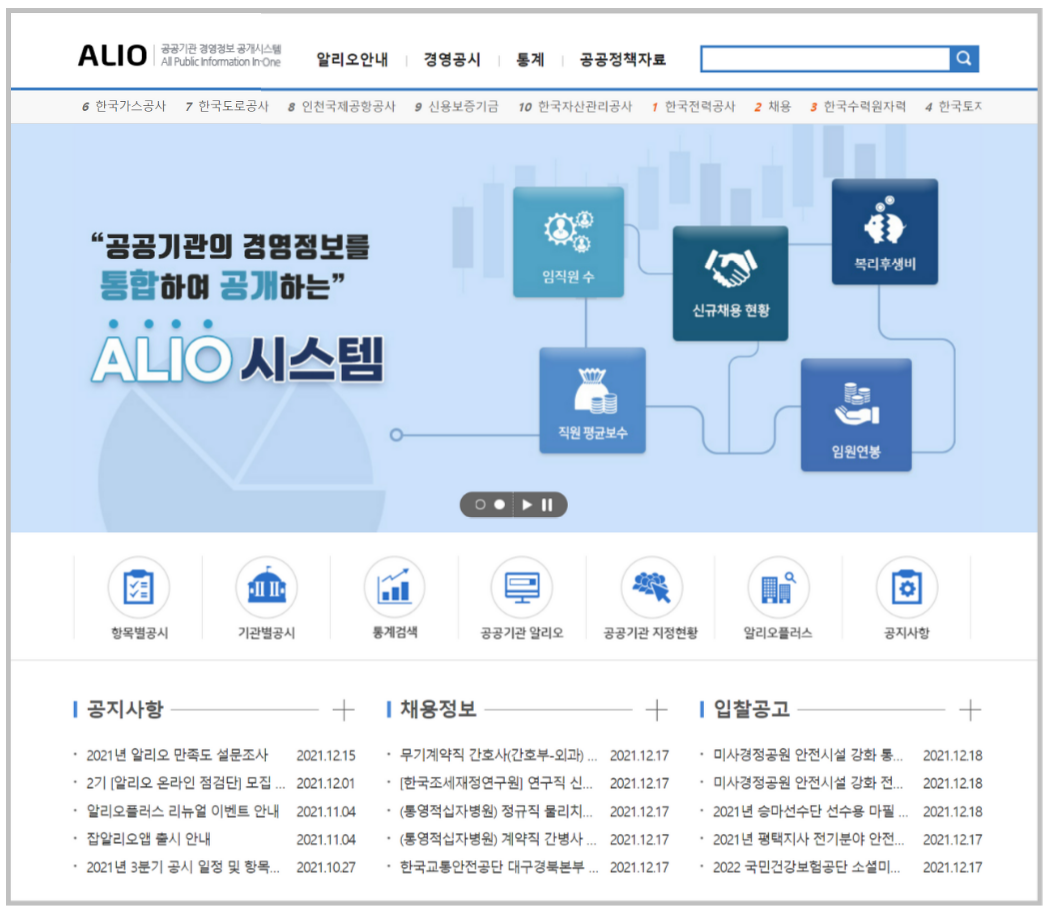
Task: Click the 채용정보 section heading
Action: coord(438,709)
